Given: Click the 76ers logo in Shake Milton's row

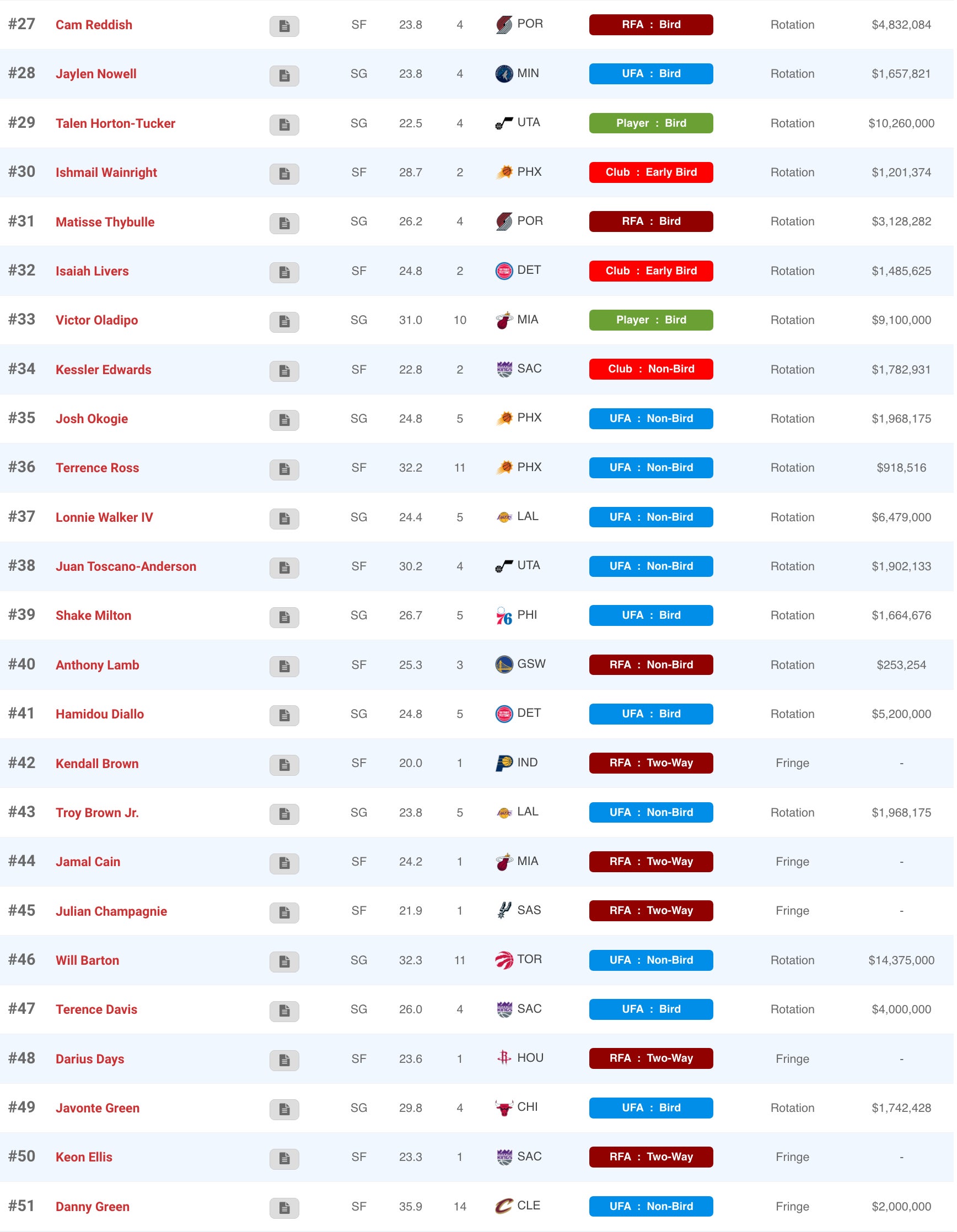Looking at the screenshot, I should click(x=504, y=617).
